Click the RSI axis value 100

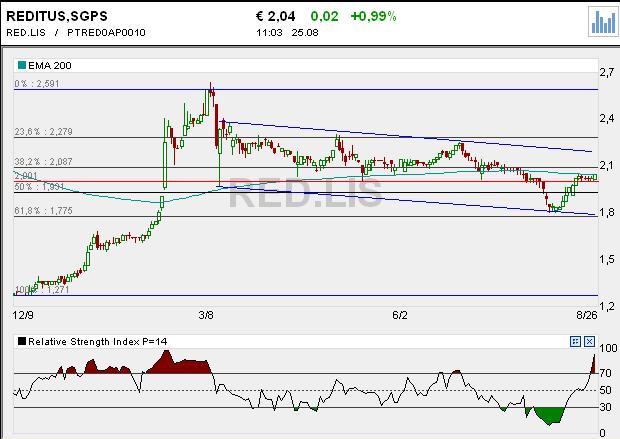point(608,348)
